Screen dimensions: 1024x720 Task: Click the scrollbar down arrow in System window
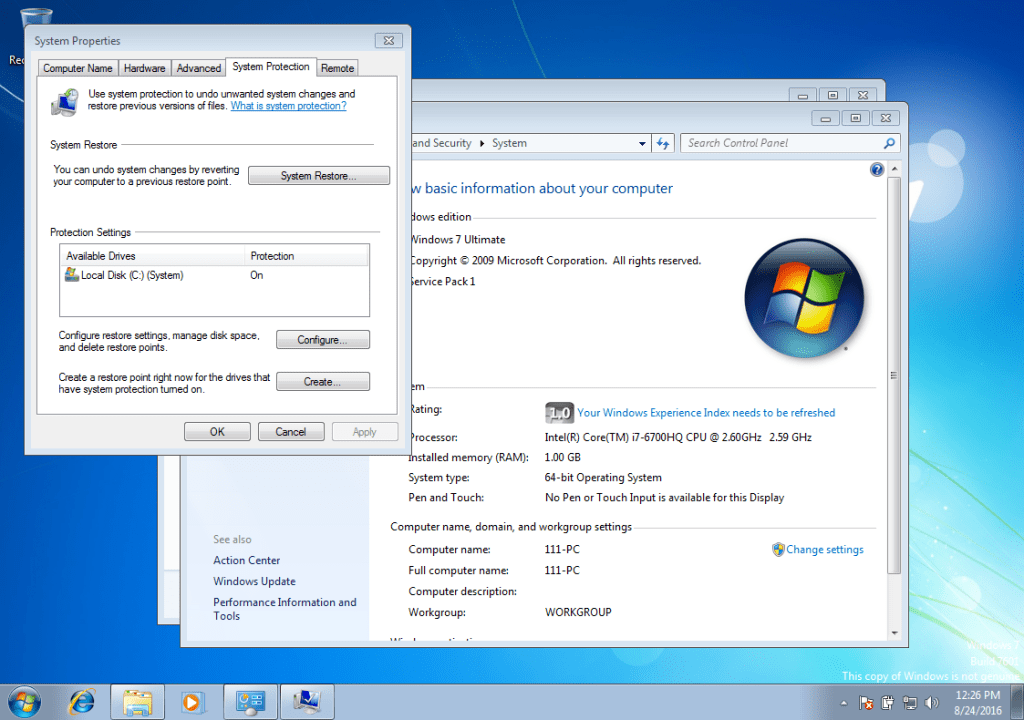point(894,633)
